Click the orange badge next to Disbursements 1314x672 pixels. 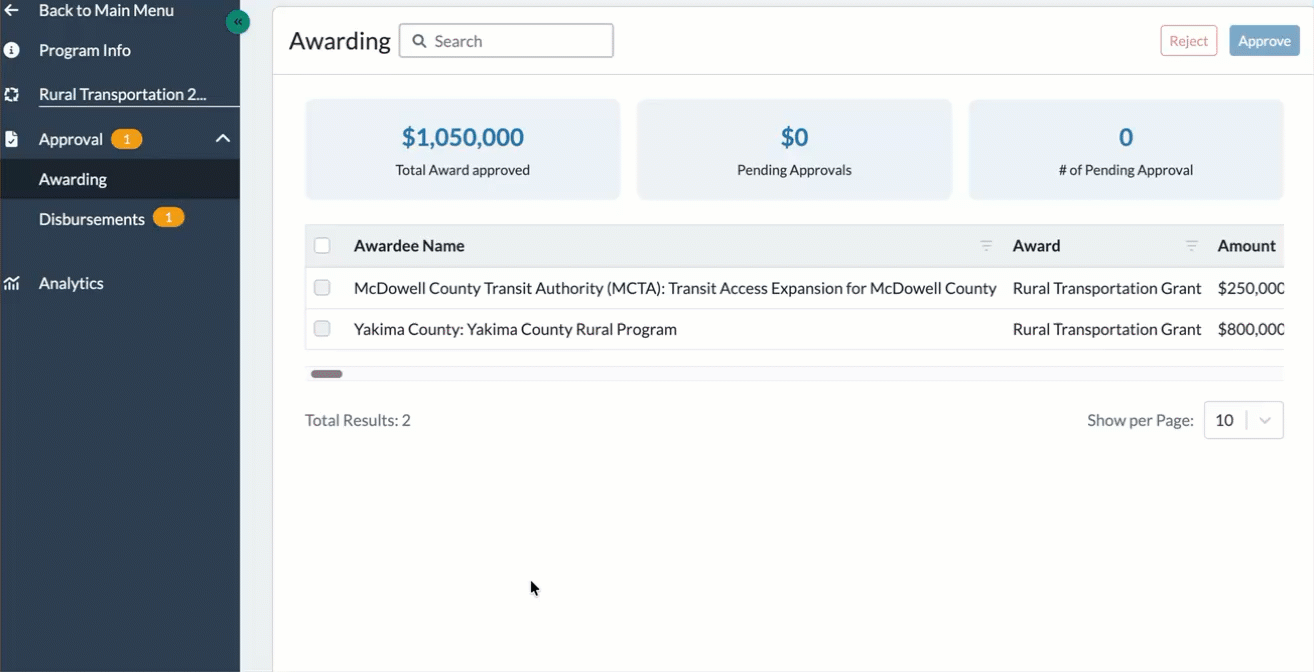pyautogui.click(x=169, y=218)
